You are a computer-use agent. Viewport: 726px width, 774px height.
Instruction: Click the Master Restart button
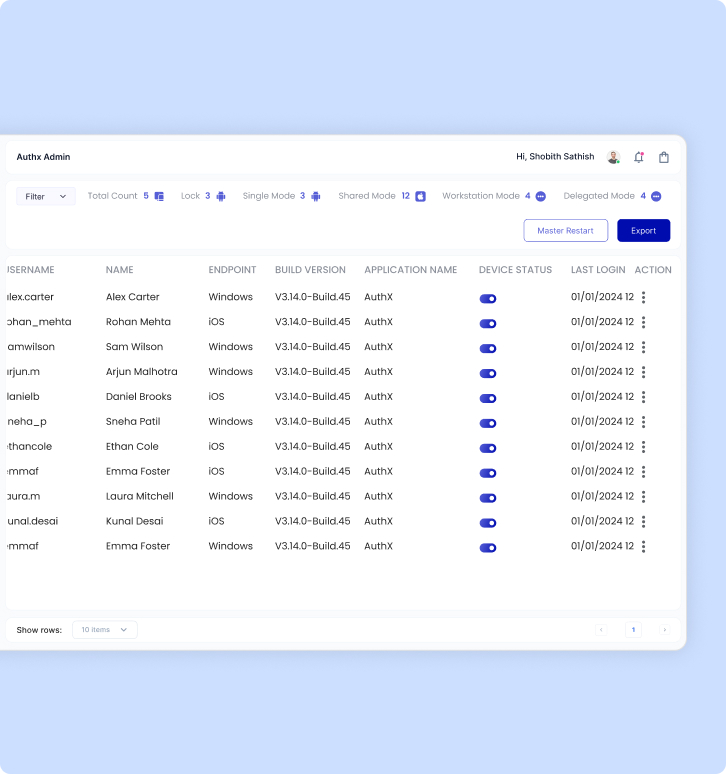pos(565,230)
